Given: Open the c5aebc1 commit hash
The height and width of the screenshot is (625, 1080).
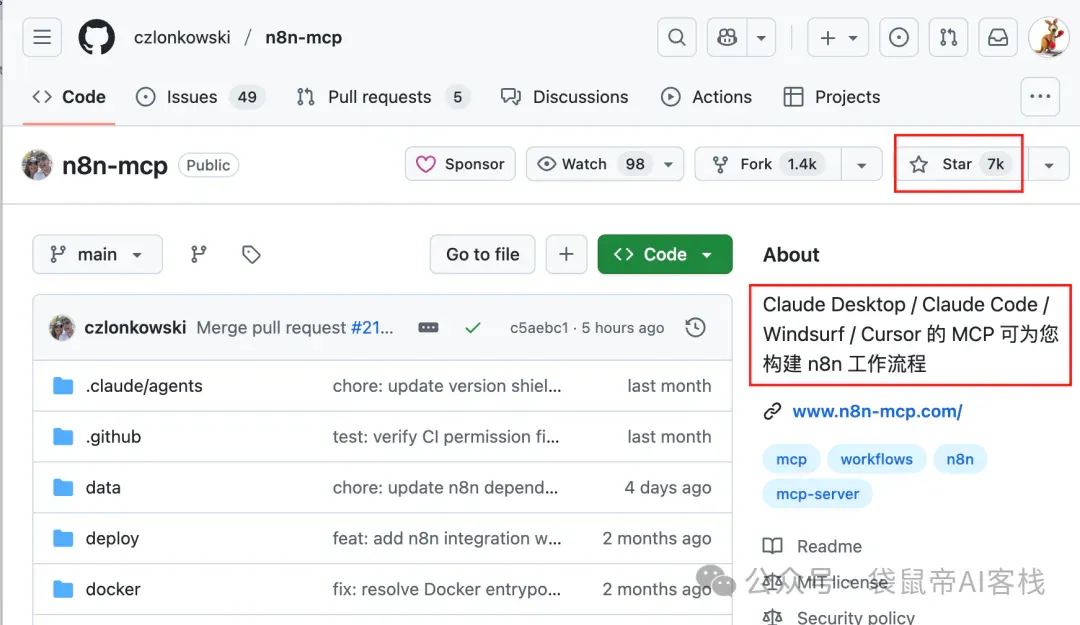Looking at the screenshot, I should (539, 327).
